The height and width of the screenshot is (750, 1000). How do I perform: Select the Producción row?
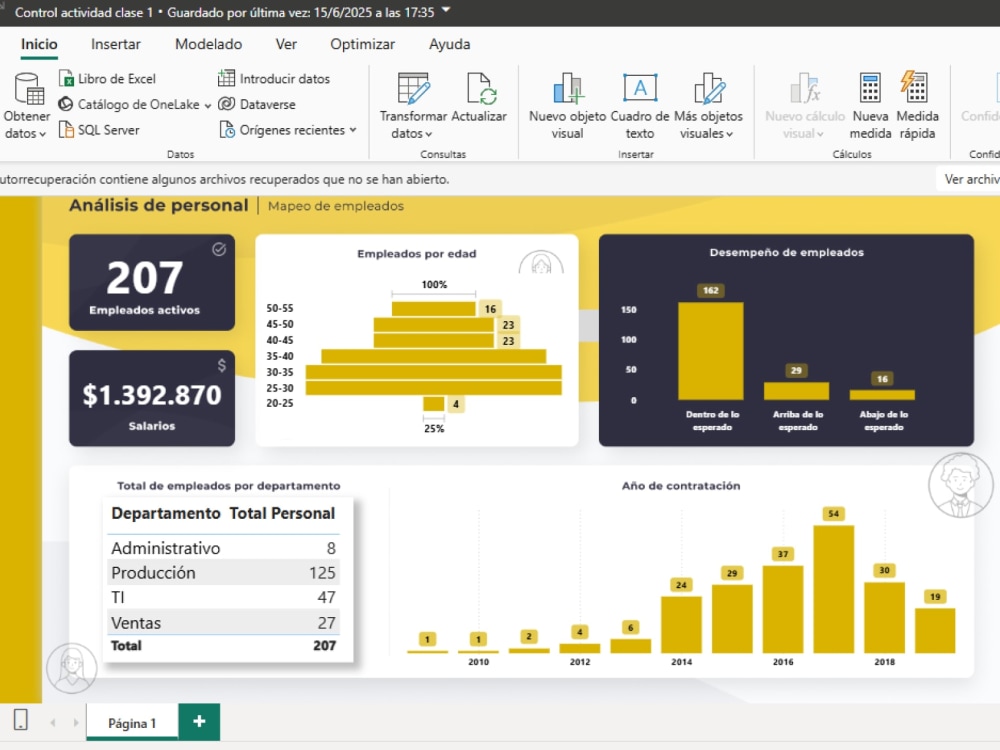point(223,572)
